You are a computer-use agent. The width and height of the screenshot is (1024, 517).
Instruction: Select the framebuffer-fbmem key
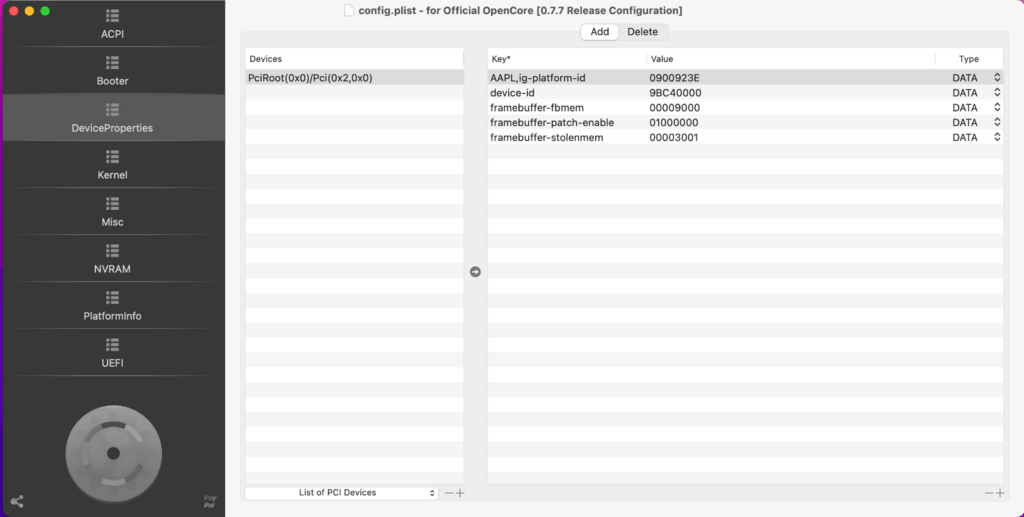click(x=537, y=108)
